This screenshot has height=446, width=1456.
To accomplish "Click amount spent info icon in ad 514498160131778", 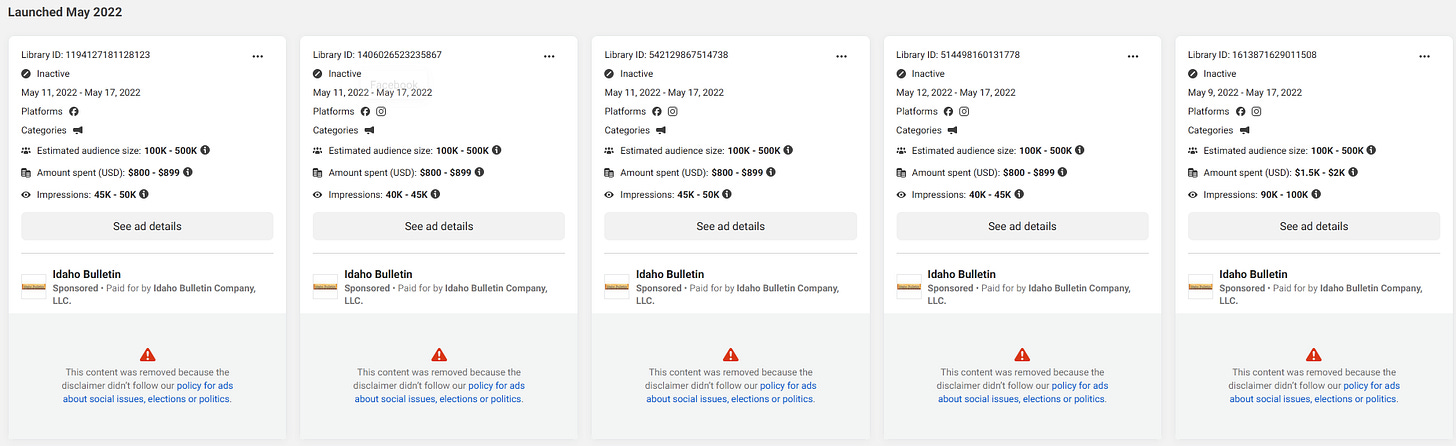I will pos(1063,172).
